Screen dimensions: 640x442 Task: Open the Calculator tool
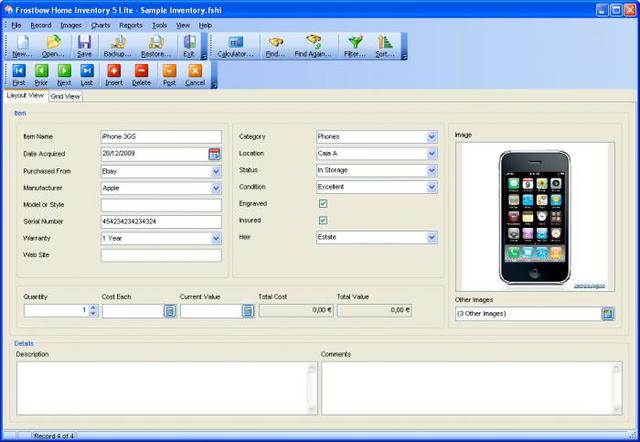point(236,46)
